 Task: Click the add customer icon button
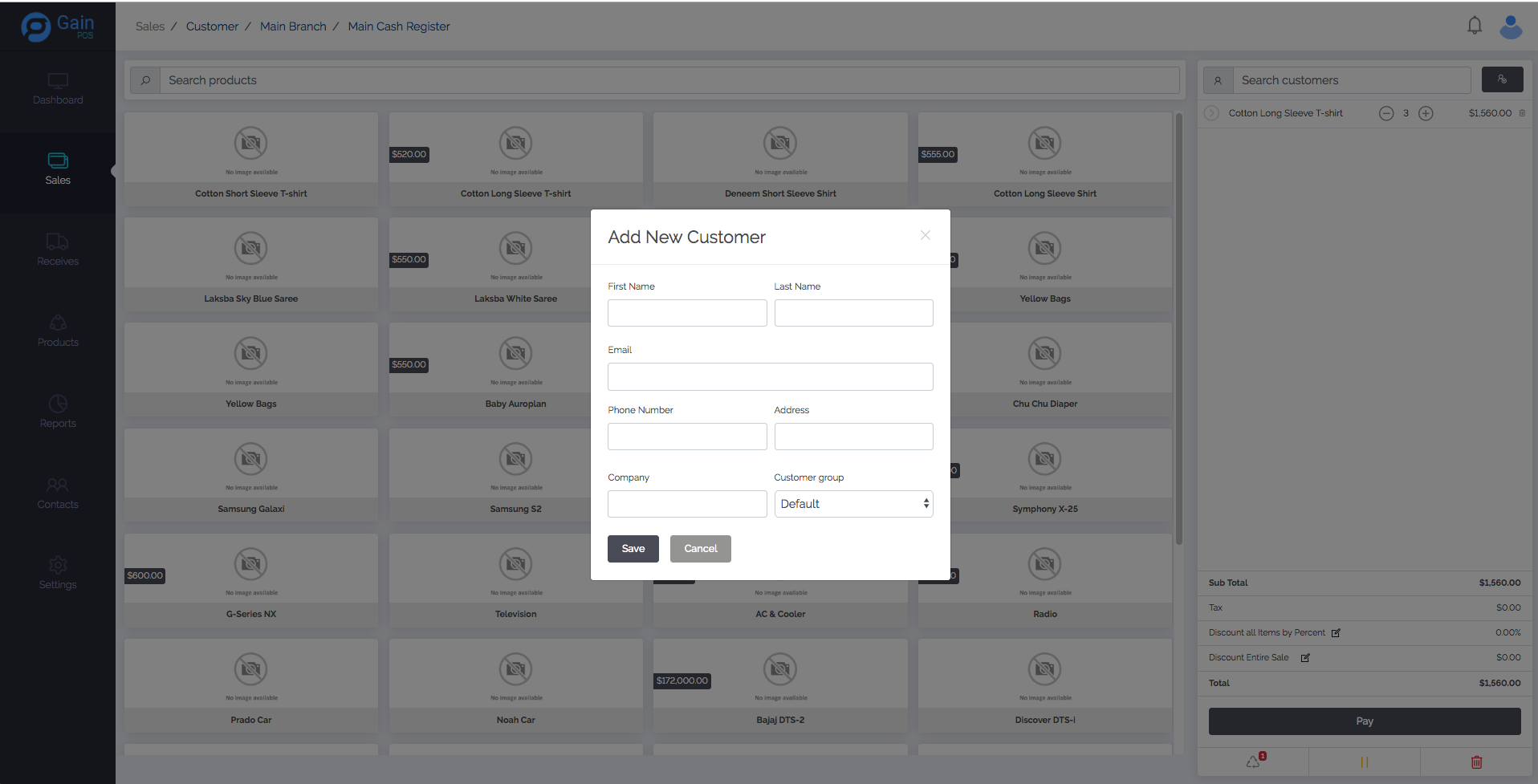(x=1501, y=79)
